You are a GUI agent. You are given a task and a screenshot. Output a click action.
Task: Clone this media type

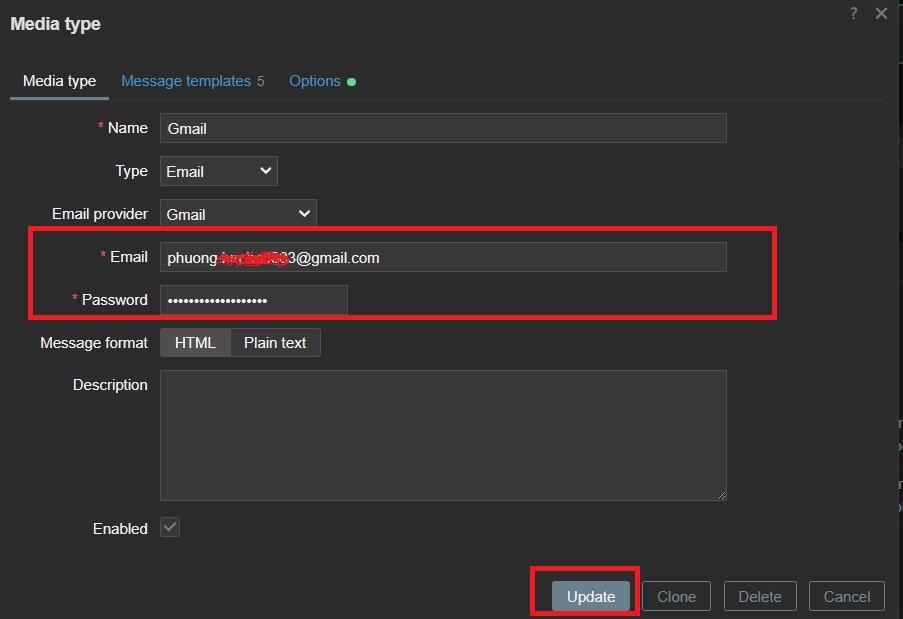pyautogui.click(x=676, y=597)
